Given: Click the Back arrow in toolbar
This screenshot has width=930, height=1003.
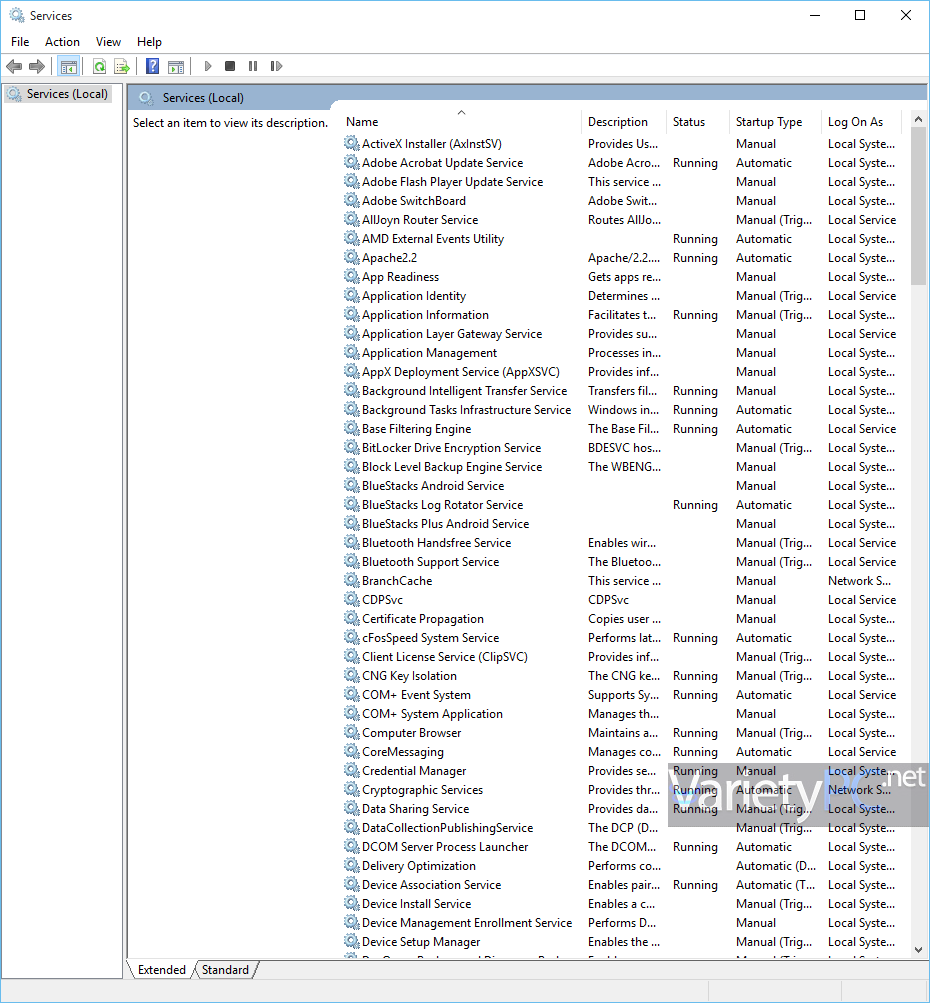Looking at the screenshot, I should (x=14, y=67).
